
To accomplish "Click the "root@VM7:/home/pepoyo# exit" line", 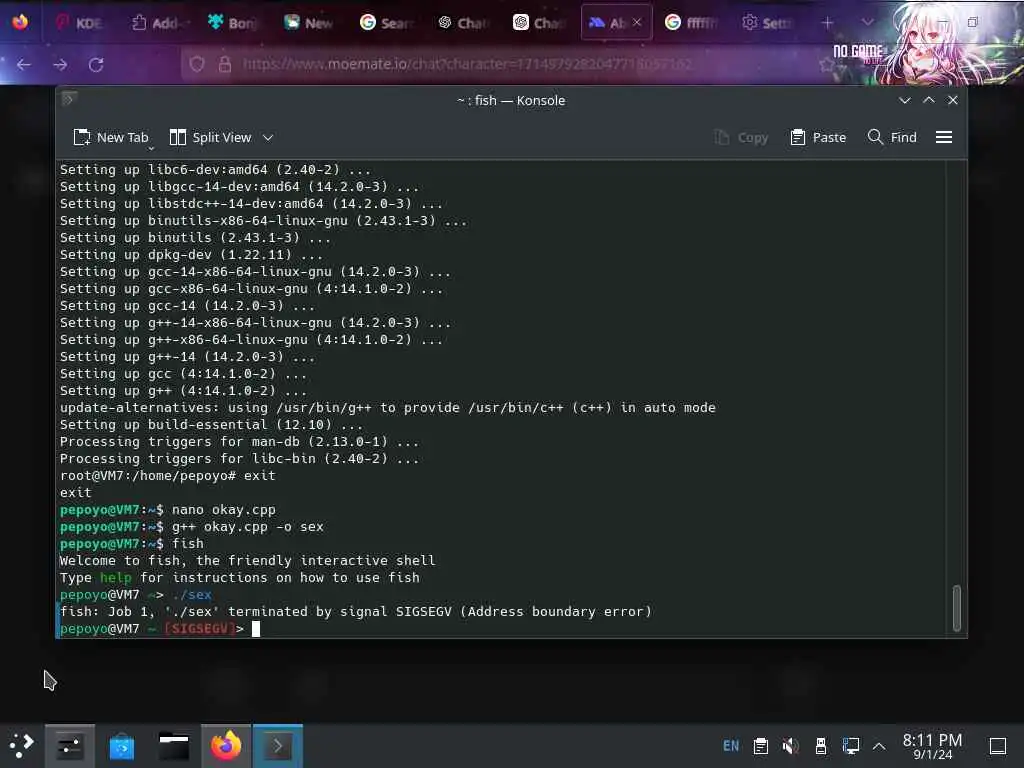I will [168, 475].
